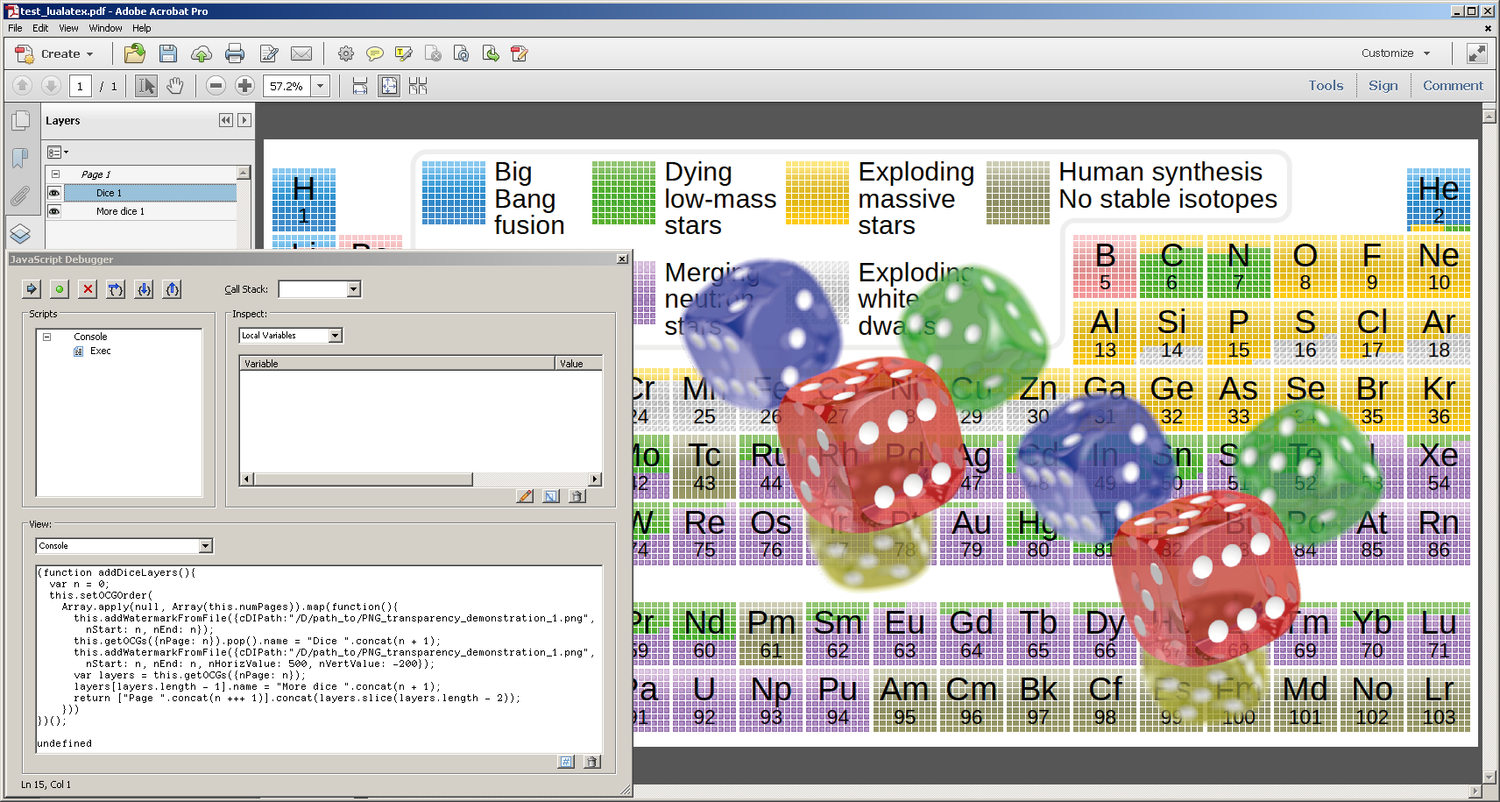Viewport: 1500px width, 802px height.
Task: Click the Step Over debugger icon
Action: click(116, 289)
